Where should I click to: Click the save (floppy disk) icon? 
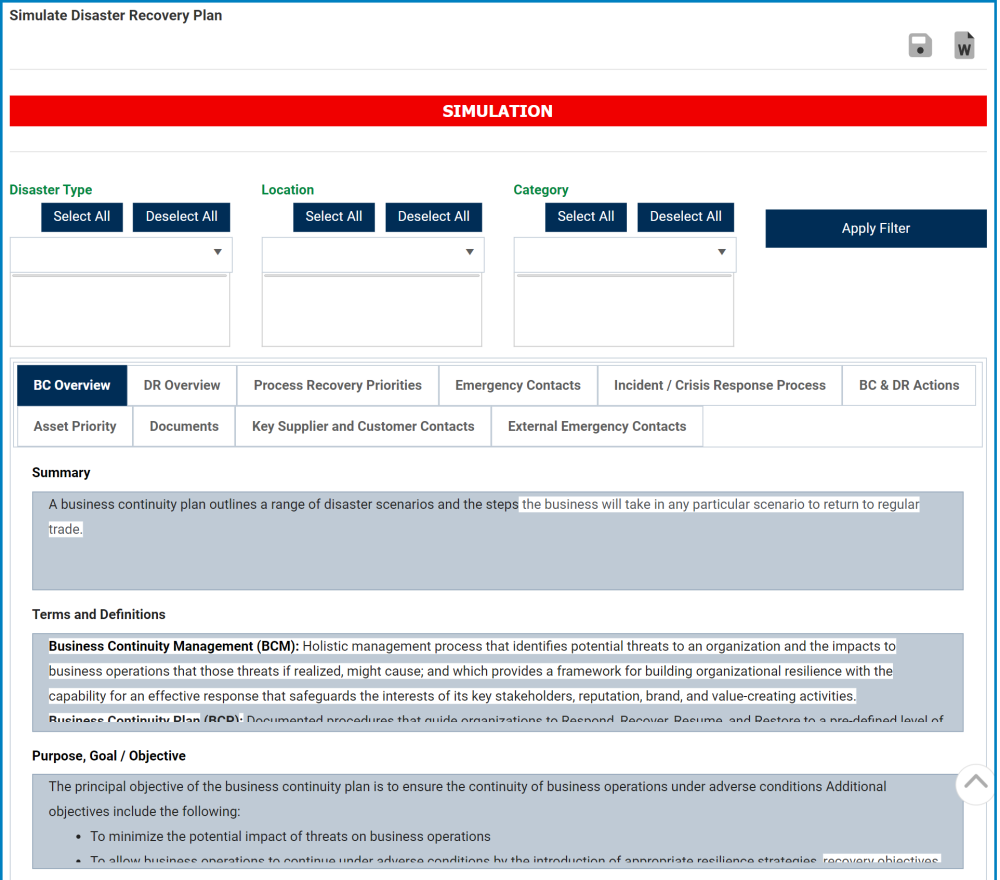click(920, 44)
